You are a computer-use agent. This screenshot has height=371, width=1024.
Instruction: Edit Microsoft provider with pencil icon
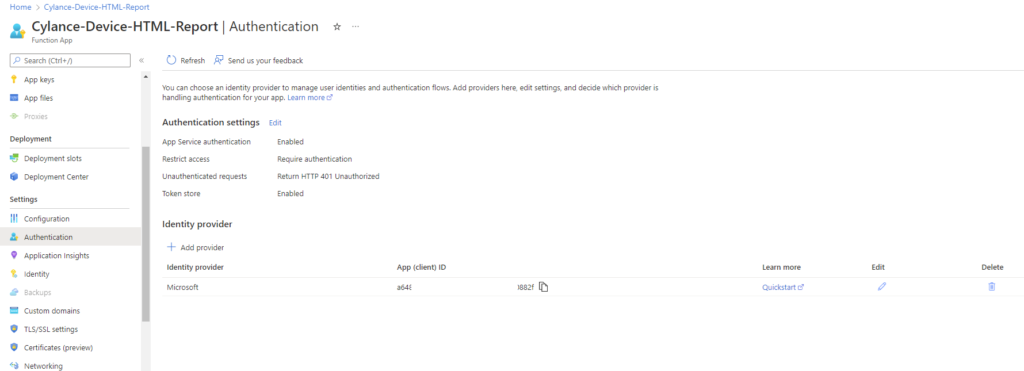pyautogui.click(x=882, y=287)
